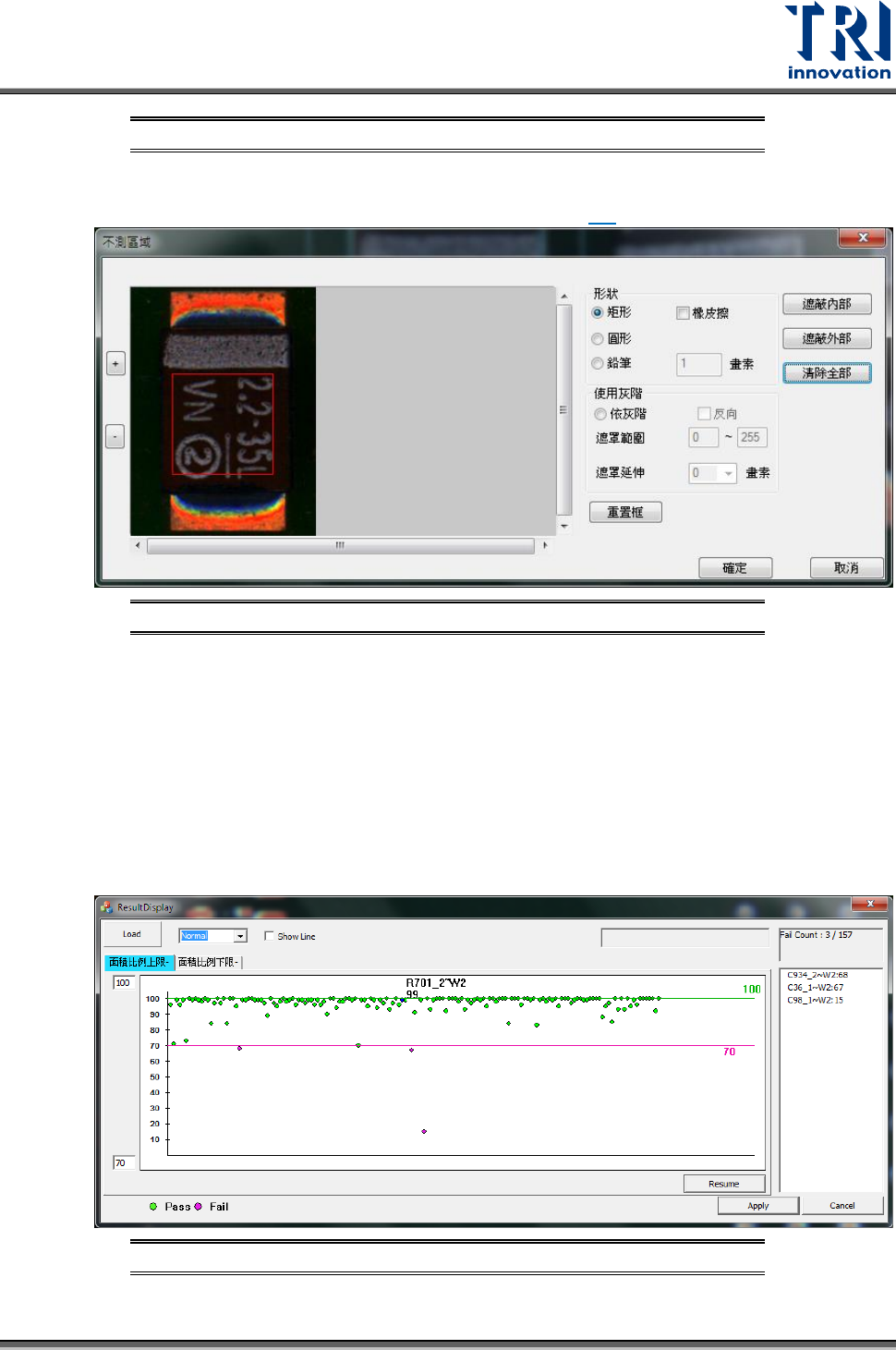This screenshot has height=1350, width=896.
Task: Select the 鉛筆 pencil shape radio button
Action: click(598, 363)
